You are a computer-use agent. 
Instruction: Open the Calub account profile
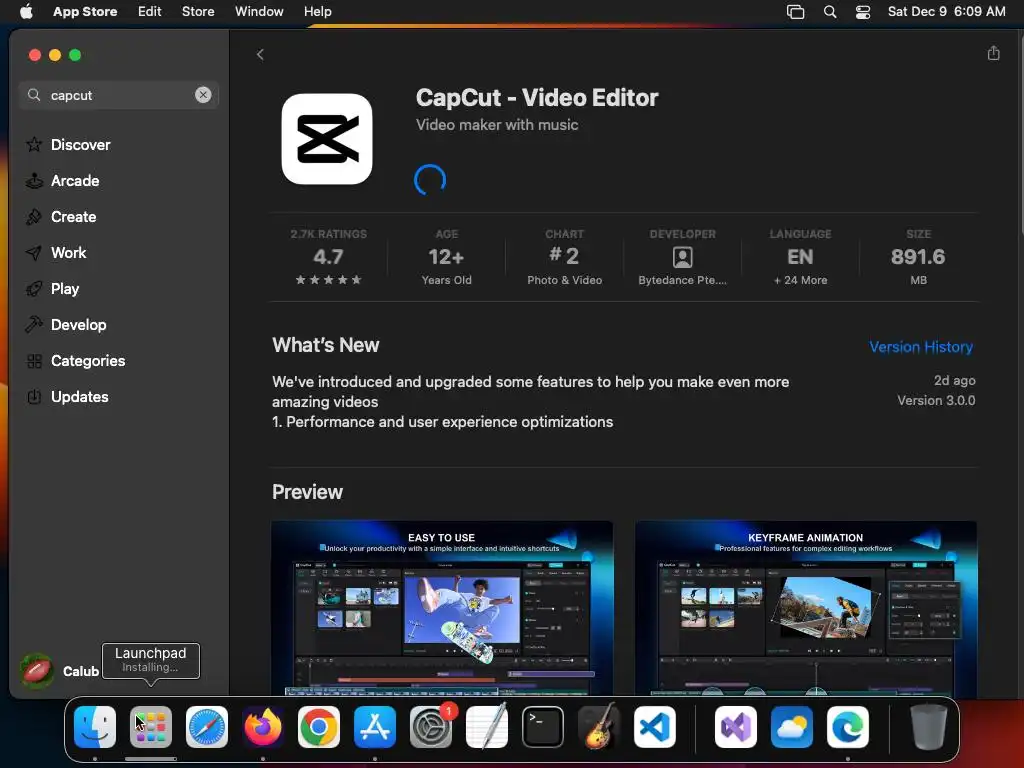(60, 671)
